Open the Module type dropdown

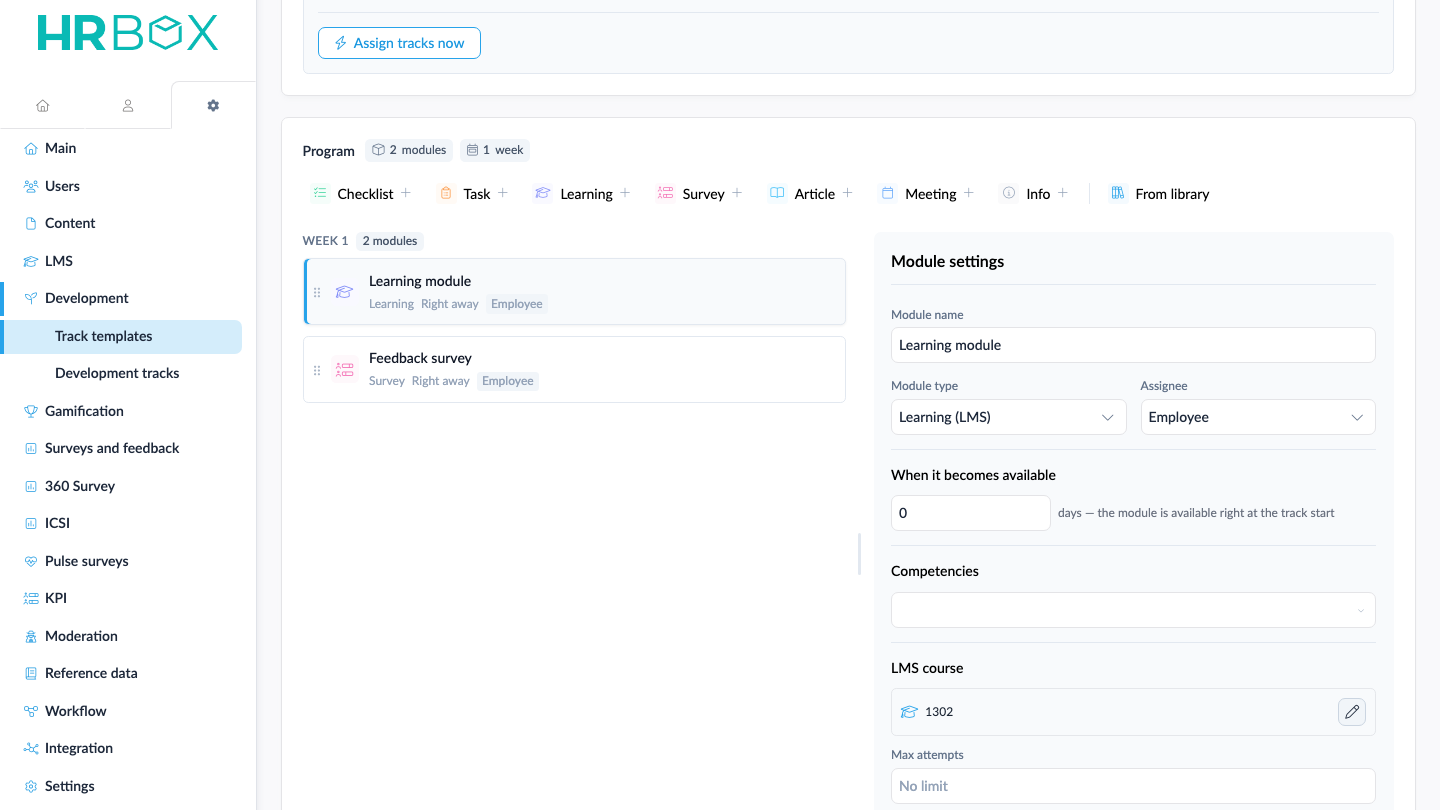point(1008,417)
